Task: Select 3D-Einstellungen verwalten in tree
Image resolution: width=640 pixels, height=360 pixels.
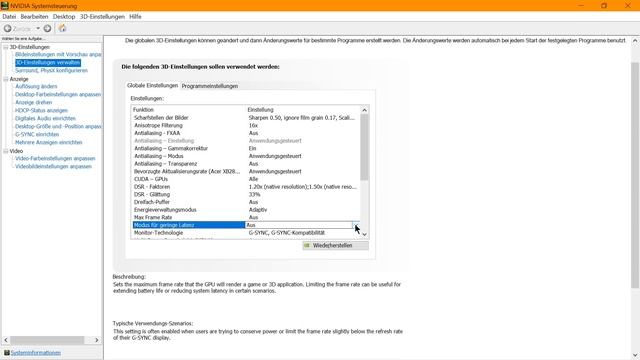Action: (48, 62)
